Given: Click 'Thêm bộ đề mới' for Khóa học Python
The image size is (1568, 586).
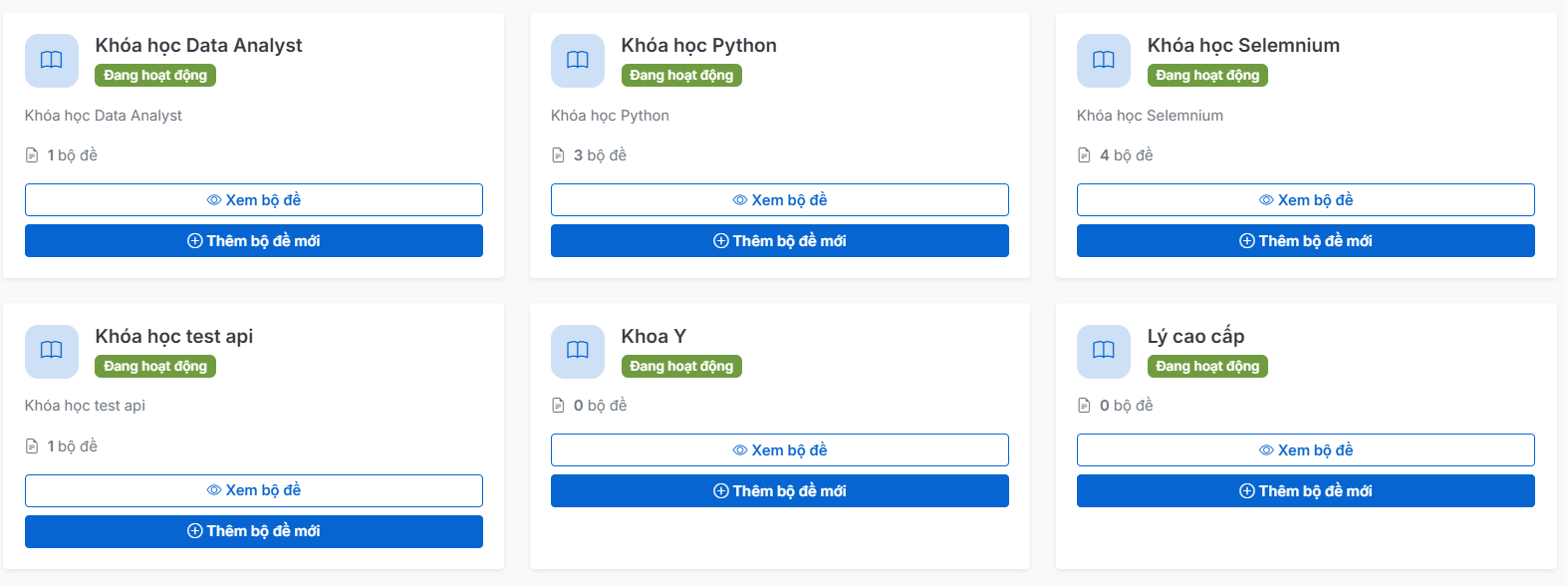Looking at the screenshot, I should [x=780, y=241].
